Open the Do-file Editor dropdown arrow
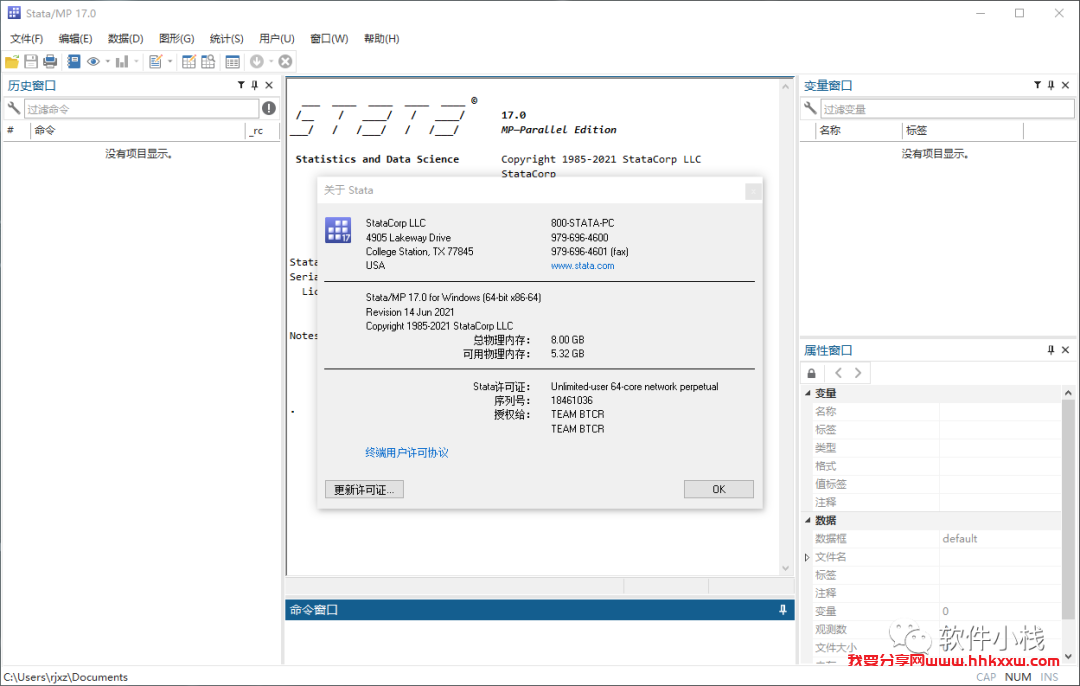The image size is (1080, 686). tap(169, 61)
